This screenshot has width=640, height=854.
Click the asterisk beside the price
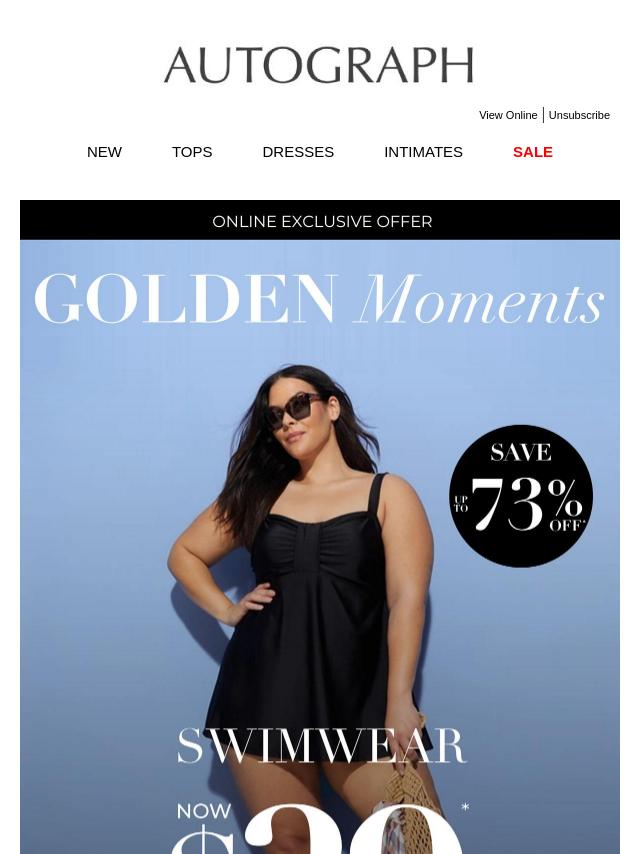[465, 807]
